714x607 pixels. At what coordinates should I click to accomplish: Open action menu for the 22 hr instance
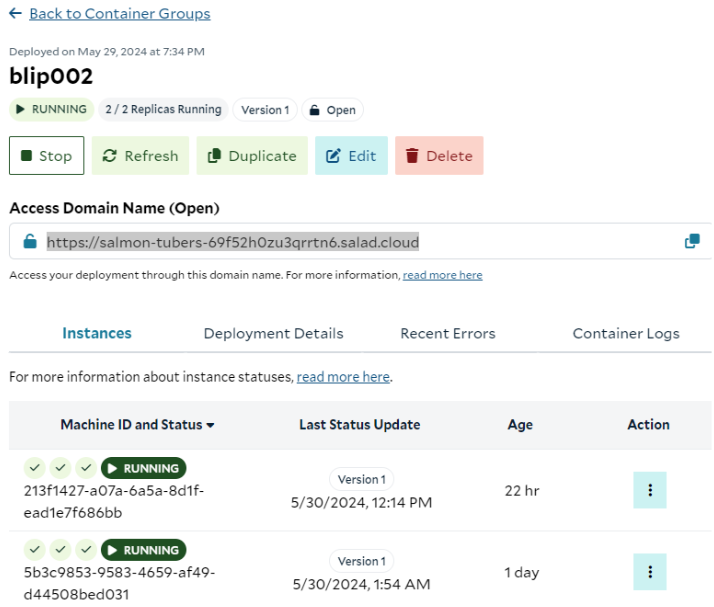click(650, 490)
